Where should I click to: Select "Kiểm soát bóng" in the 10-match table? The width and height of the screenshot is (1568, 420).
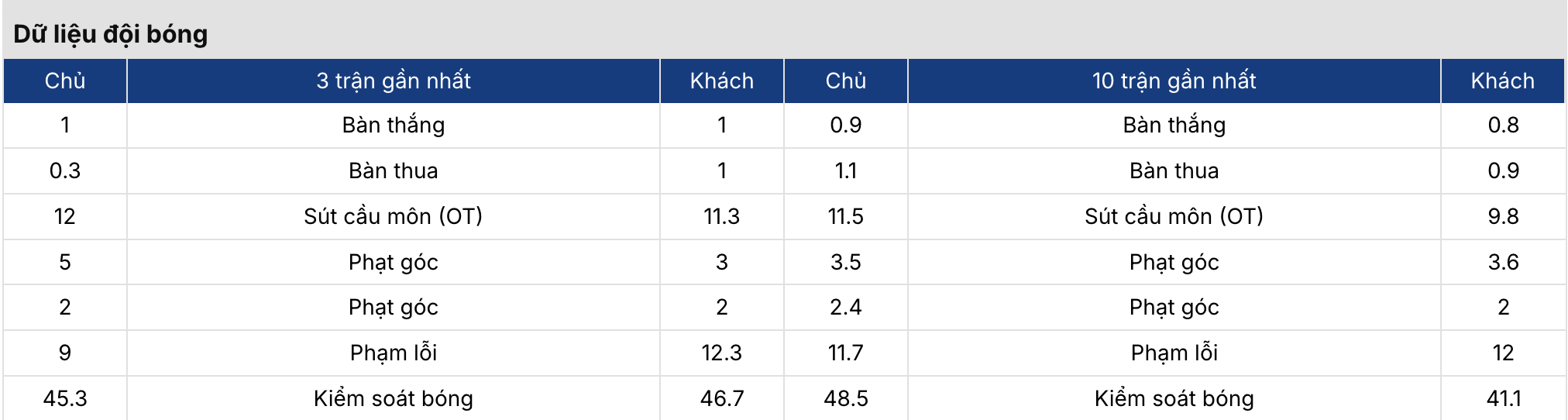pos(1174,398)
